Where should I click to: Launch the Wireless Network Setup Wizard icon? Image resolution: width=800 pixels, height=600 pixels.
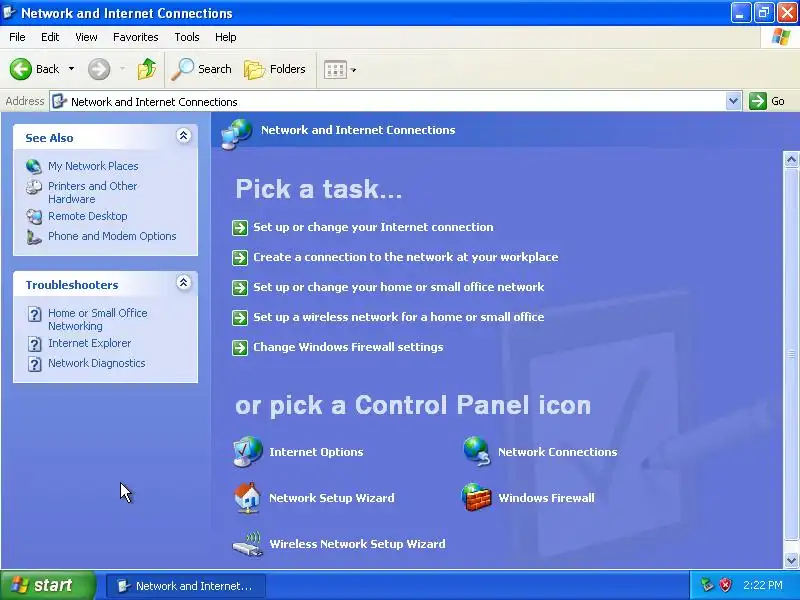[x=247, y=544]
